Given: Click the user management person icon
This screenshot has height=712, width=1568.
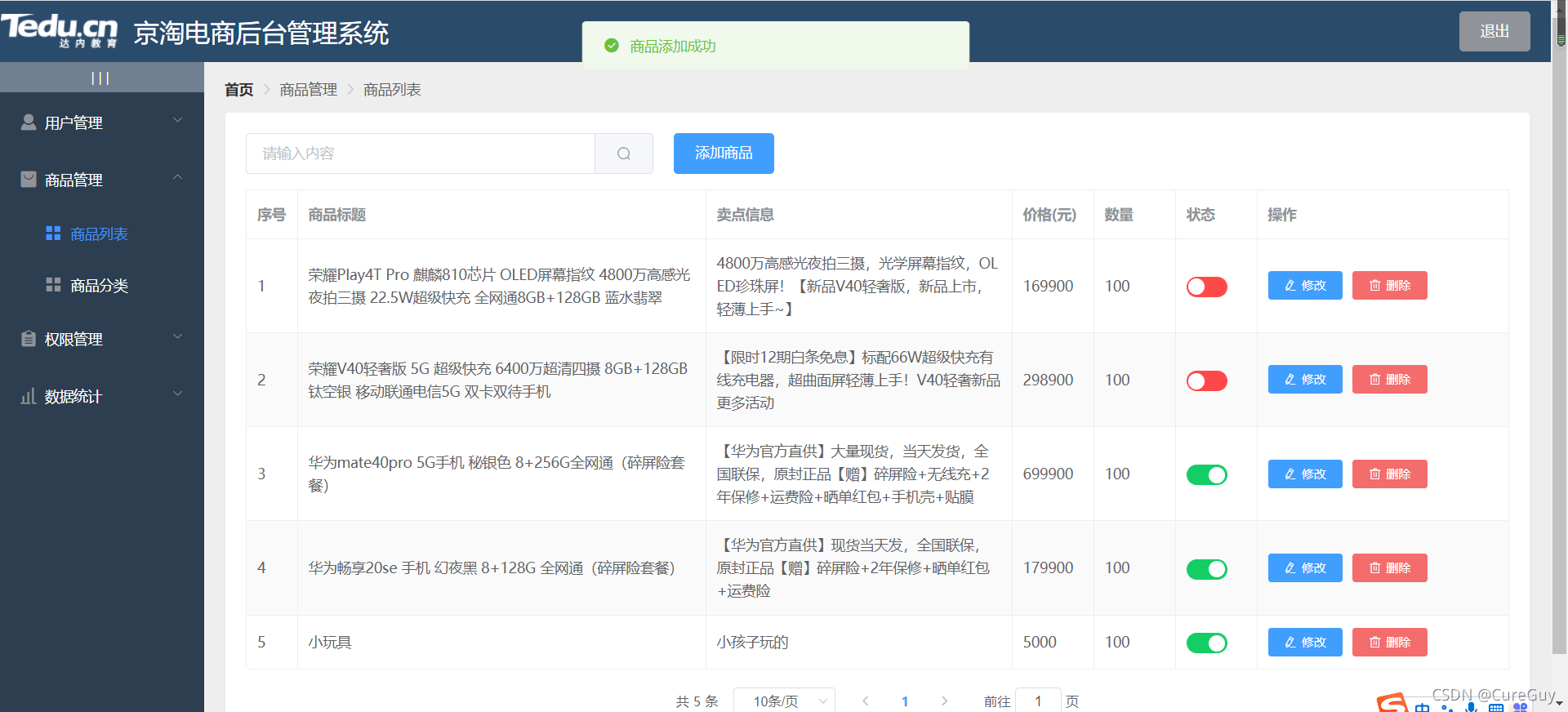Looking at the screenshot, I should [29, 122].
